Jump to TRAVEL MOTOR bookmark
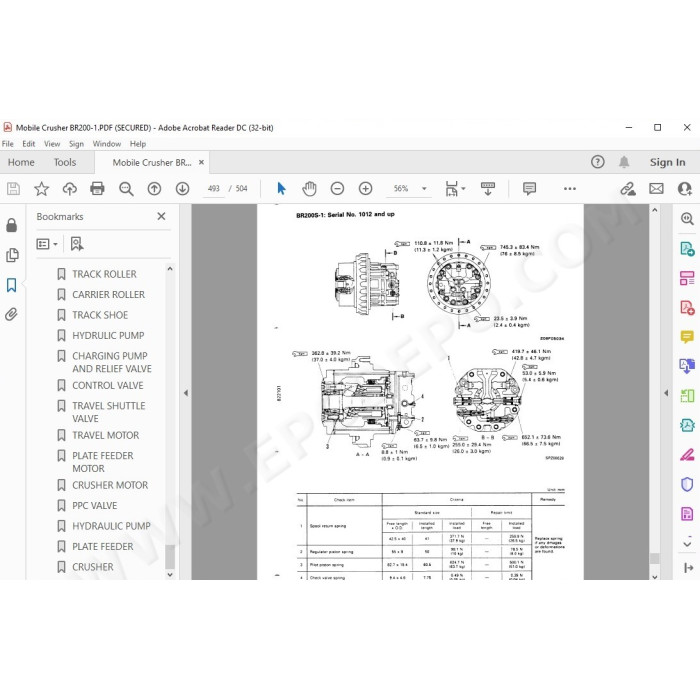Screen dimensions: 700x700 [106, 435]
